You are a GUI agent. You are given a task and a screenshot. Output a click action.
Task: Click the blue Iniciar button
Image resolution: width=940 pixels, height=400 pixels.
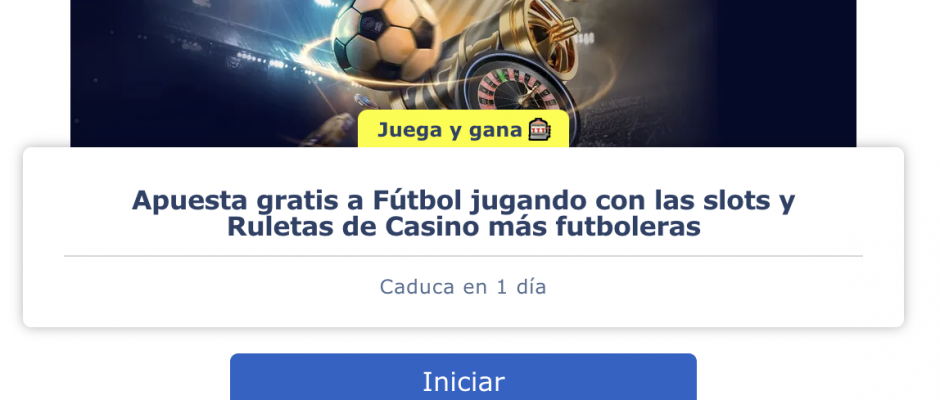tap(463, 378)
